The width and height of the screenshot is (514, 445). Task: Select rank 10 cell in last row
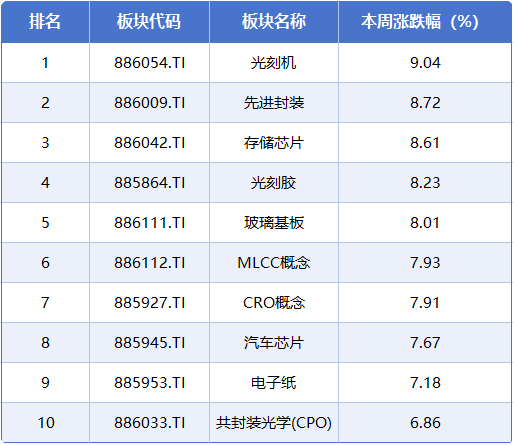tap(46, 423)
